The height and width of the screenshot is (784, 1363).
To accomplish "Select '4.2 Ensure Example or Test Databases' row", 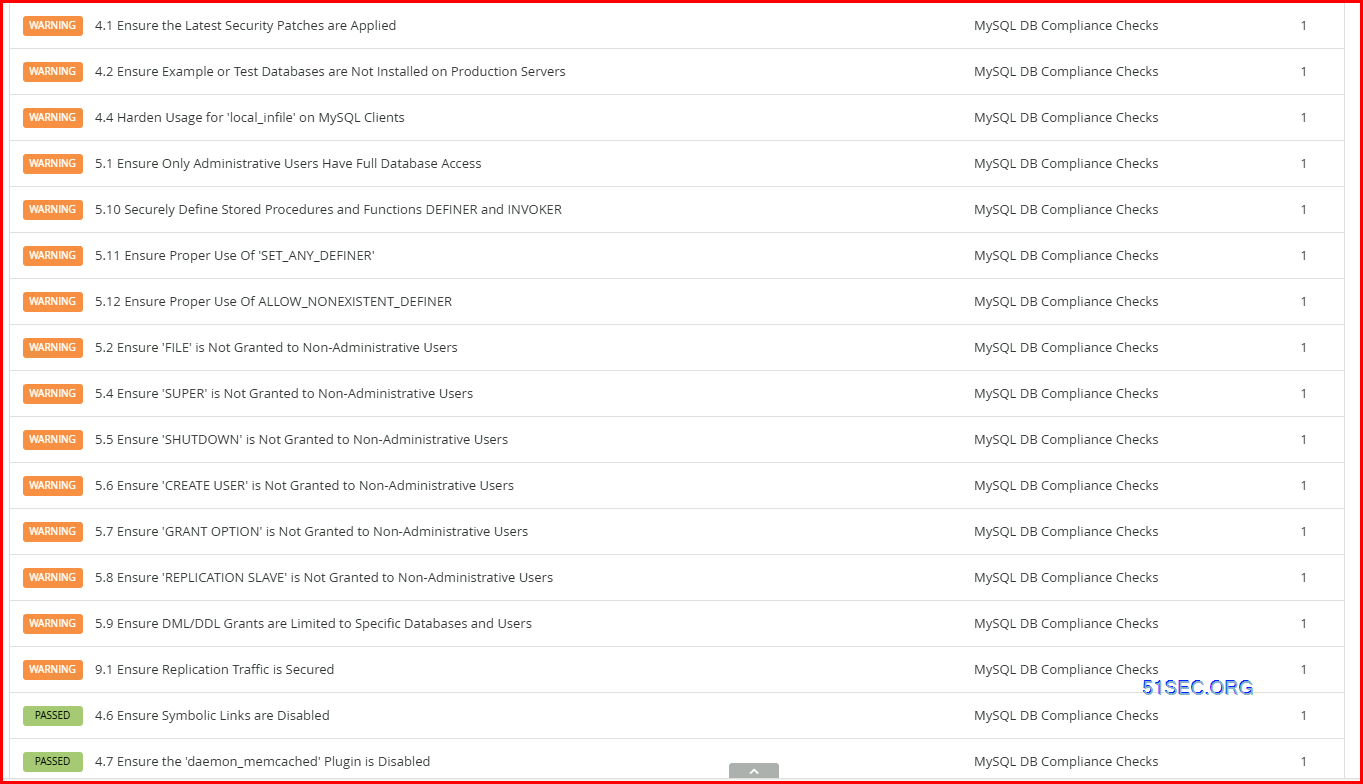I will (x=677, y=72).
